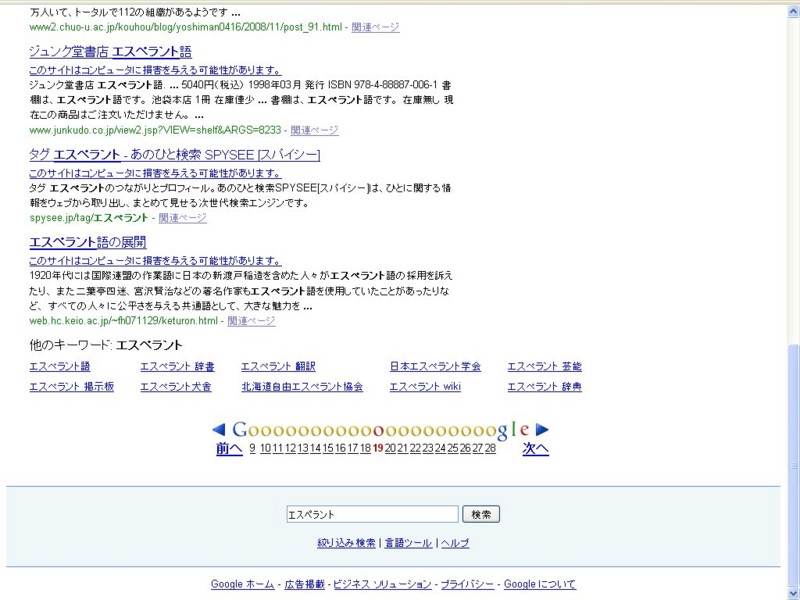Go to results page 22
Viewport: 800px width, 600px height.
(415, 448)
